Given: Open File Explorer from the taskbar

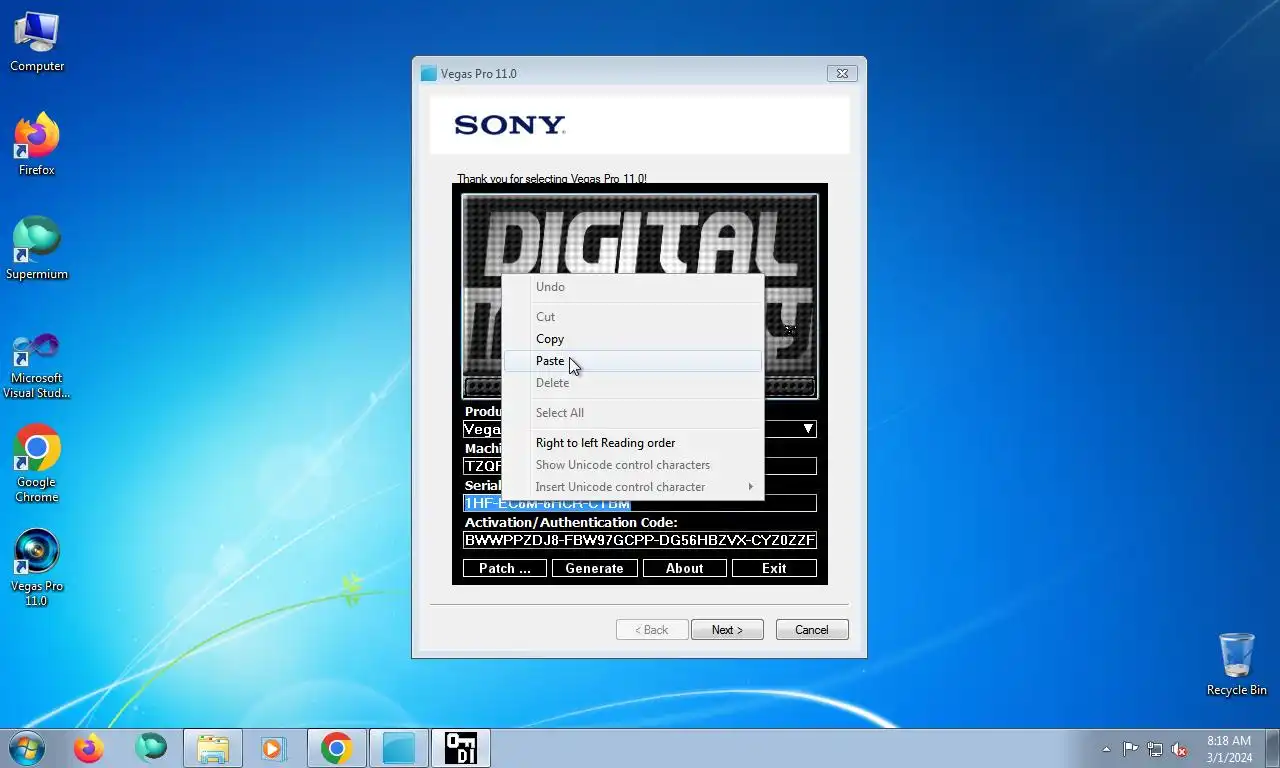Looking at the screenshot, I should (x=213, y=748).
